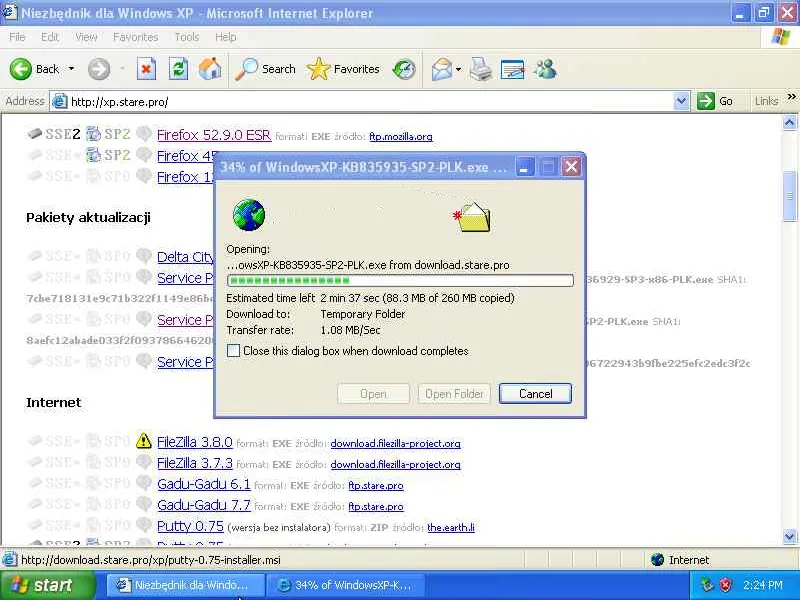800x600 pixels.
Task: Click the 'Pakiety aktualizacji' heading
Action: (x=88, y=217)
